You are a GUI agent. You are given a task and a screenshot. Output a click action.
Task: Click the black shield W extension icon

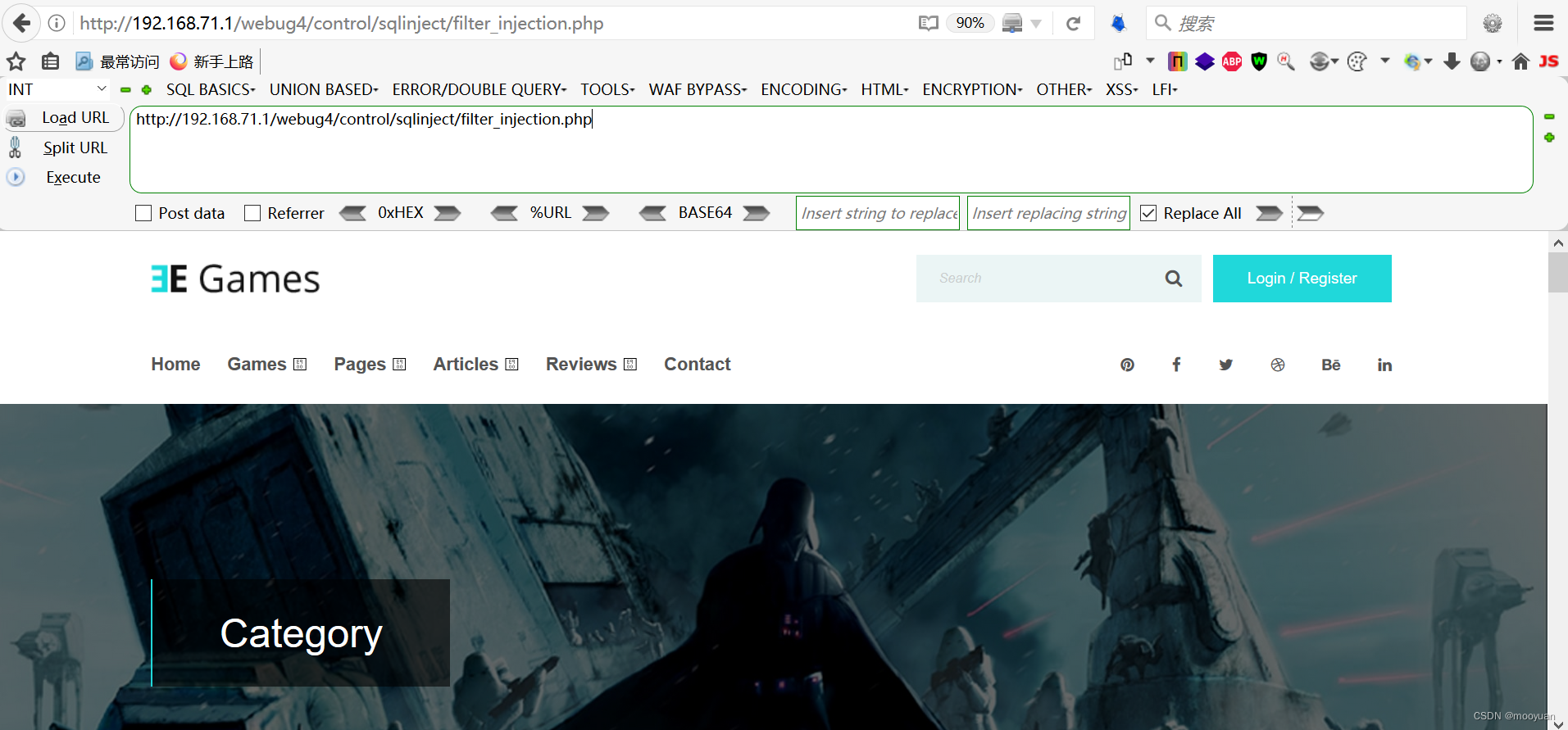point(1259,61)
